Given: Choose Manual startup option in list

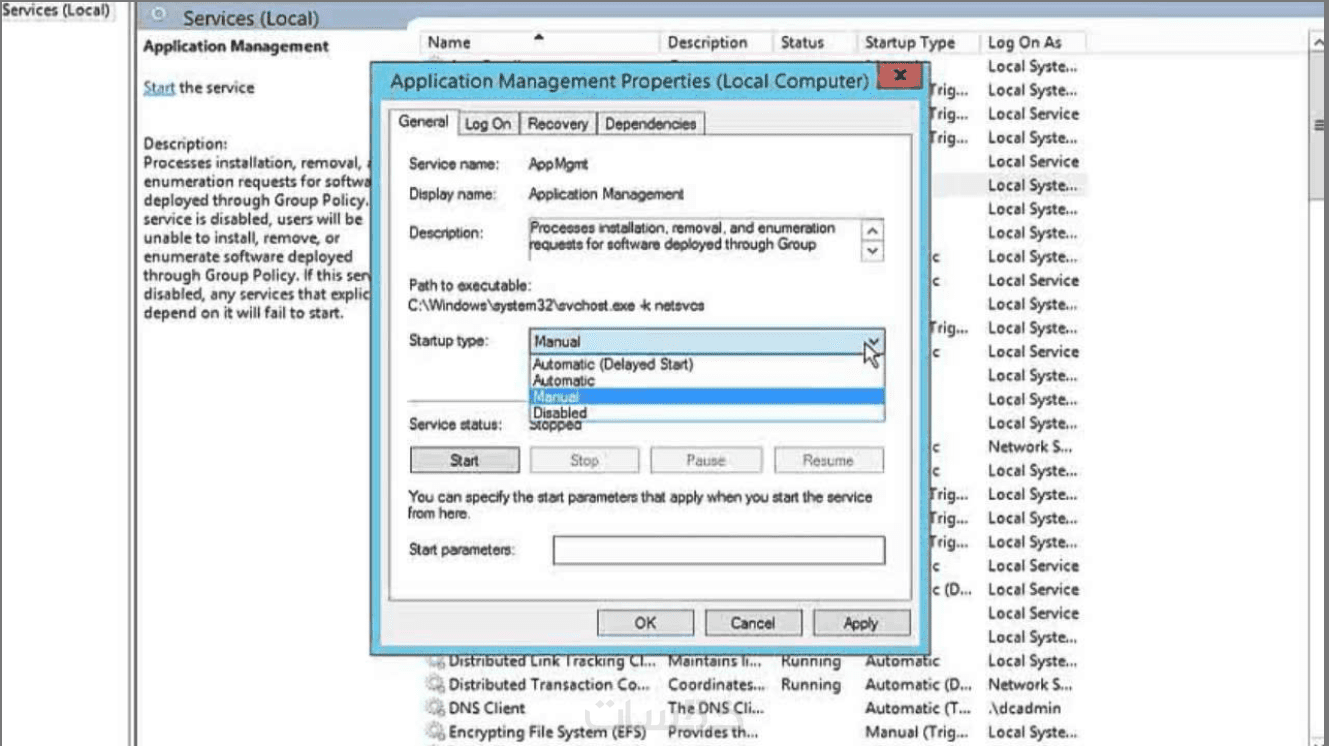Looking at the screenshot, I should [706, 397].
